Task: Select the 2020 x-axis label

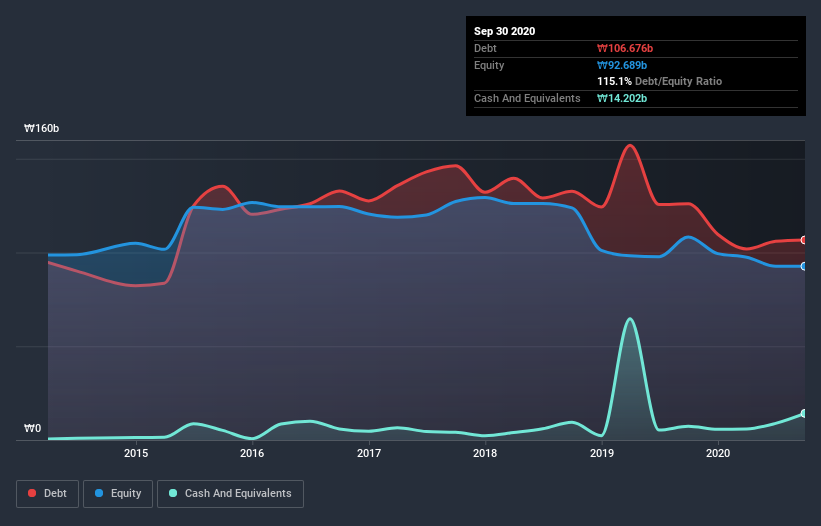Action: [718, 453]
